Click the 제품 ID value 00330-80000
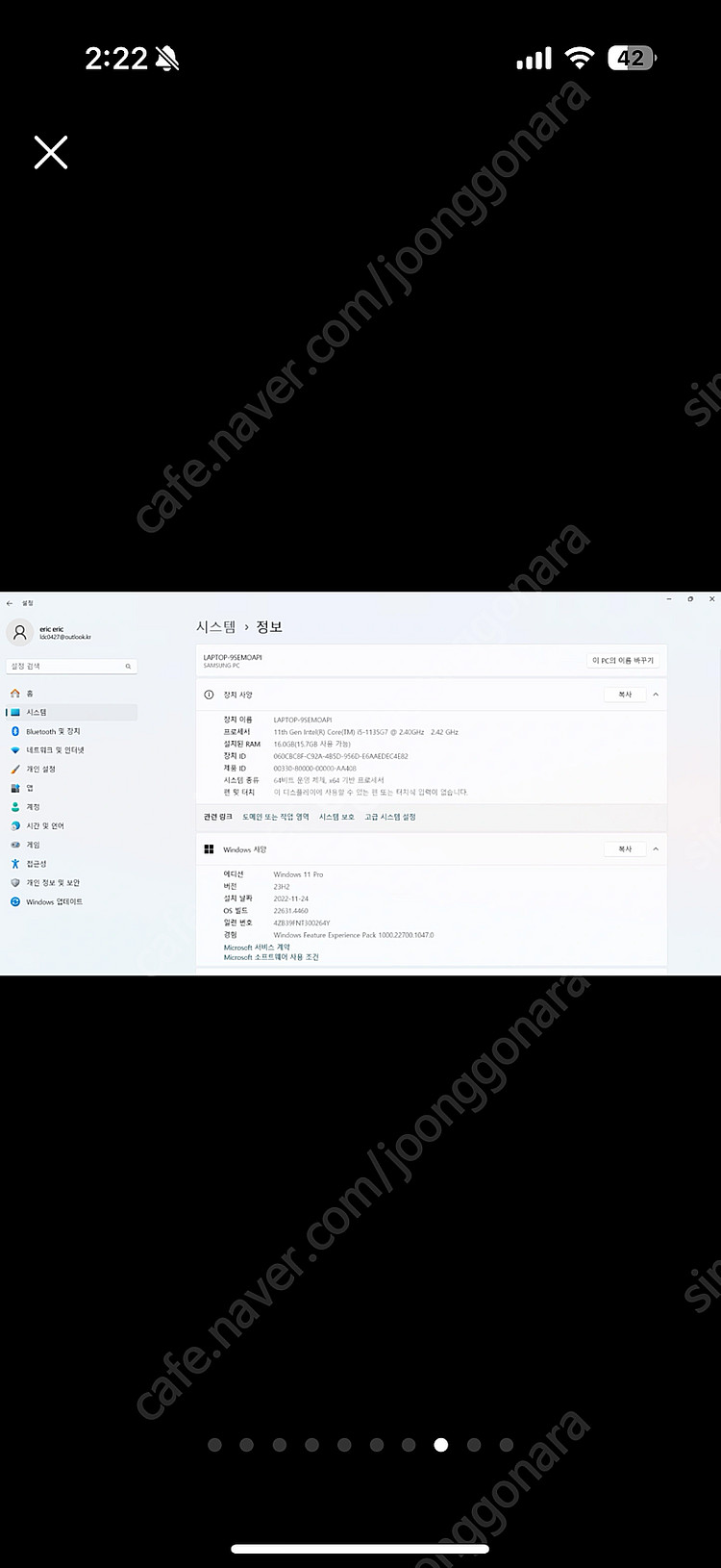 tap(314, 768)
